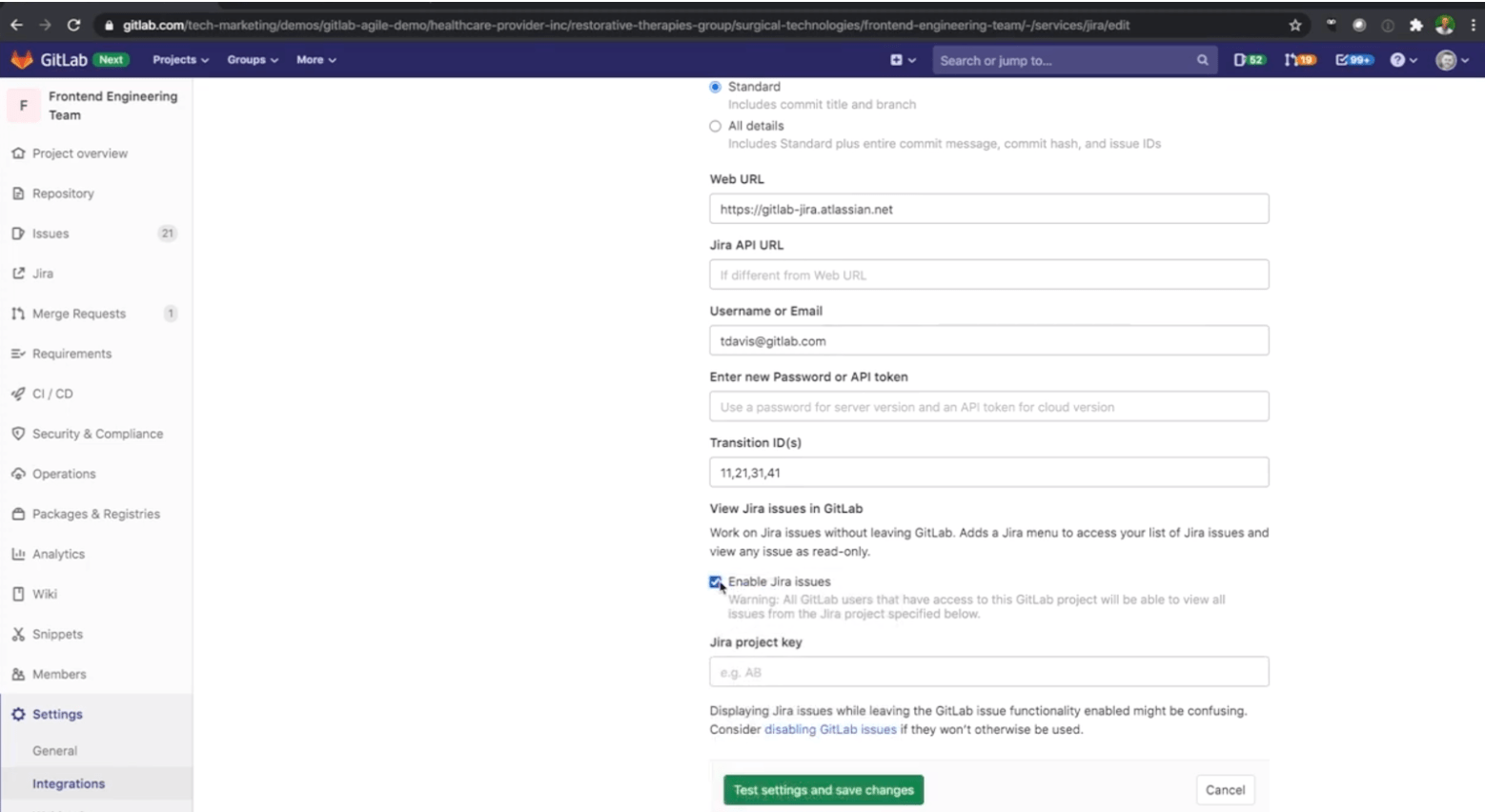Open the Jira menu in the sidebar

42,274
